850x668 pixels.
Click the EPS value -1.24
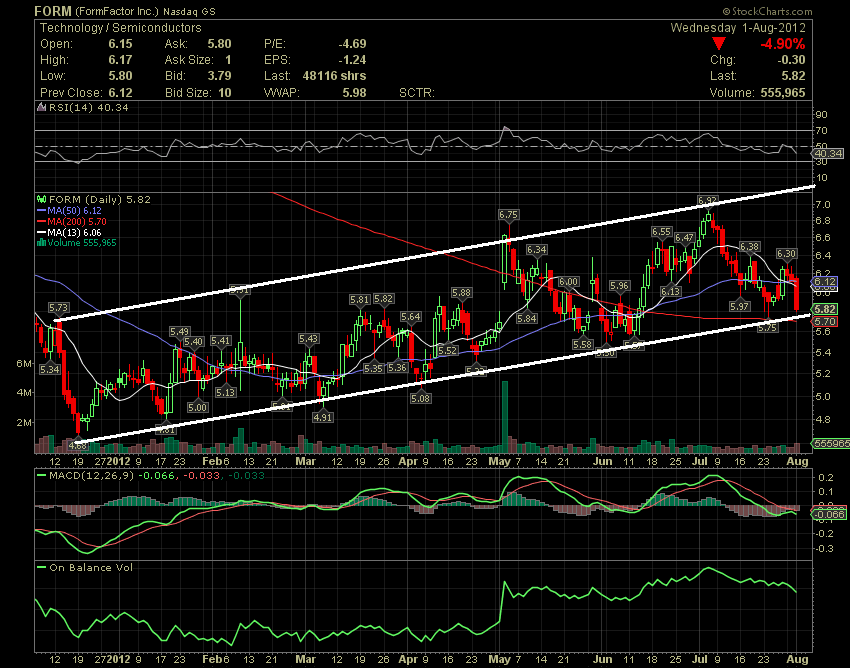[352, 60]
